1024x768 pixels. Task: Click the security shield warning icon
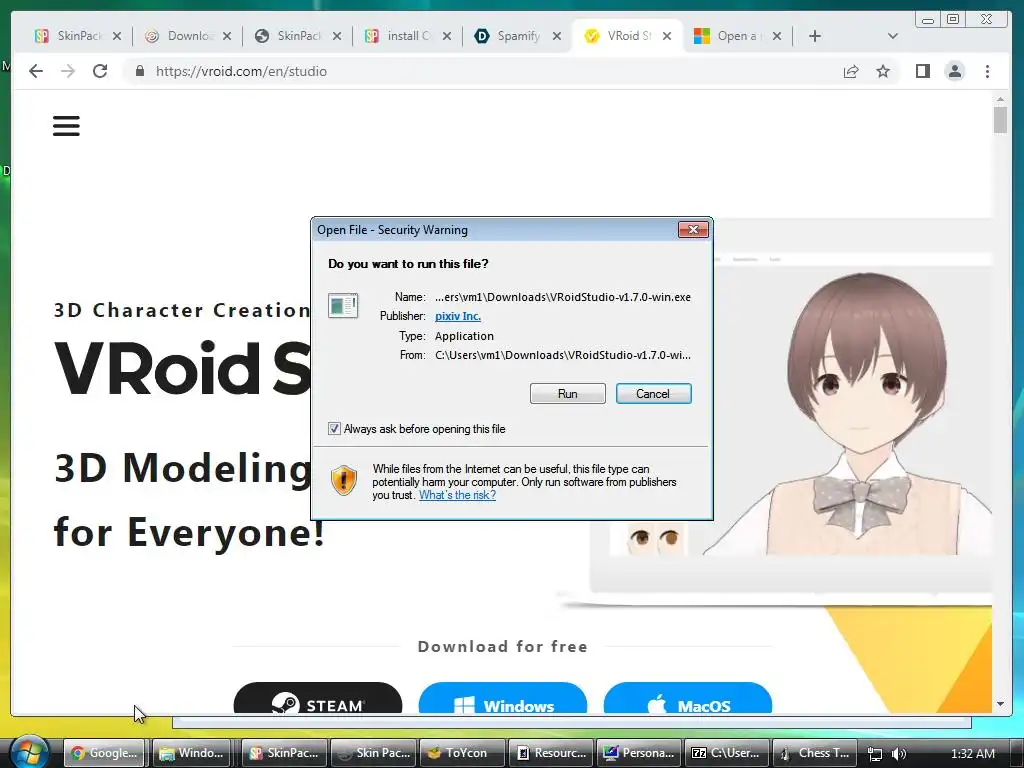click(x=344, y=481)
